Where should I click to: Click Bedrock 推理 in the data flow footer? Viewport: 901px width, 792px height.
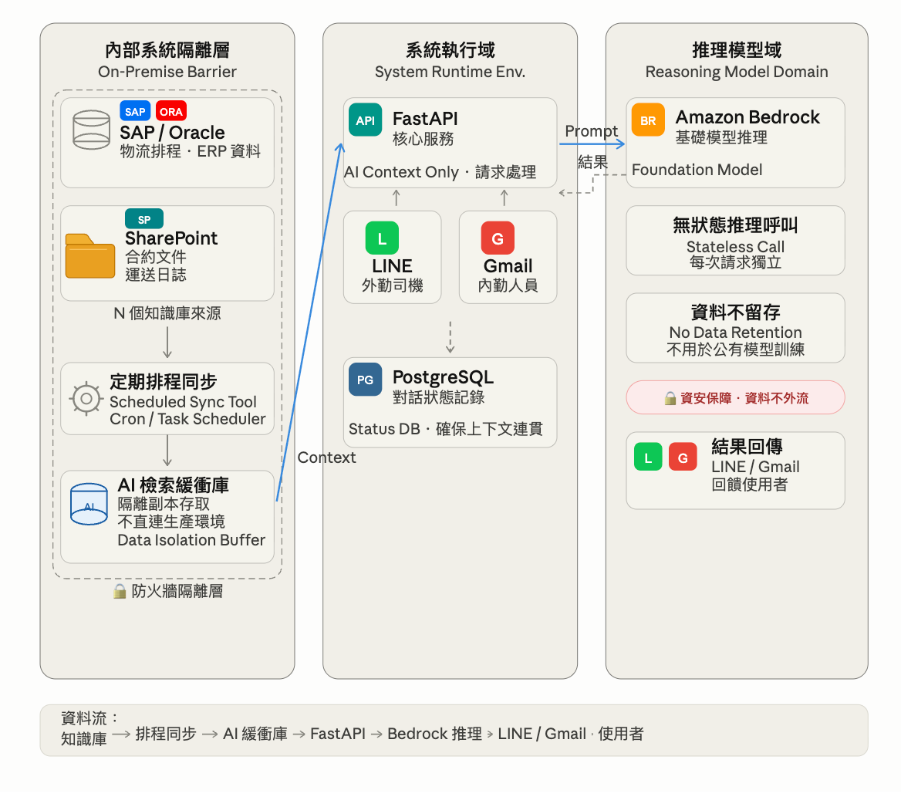(434, 734)
